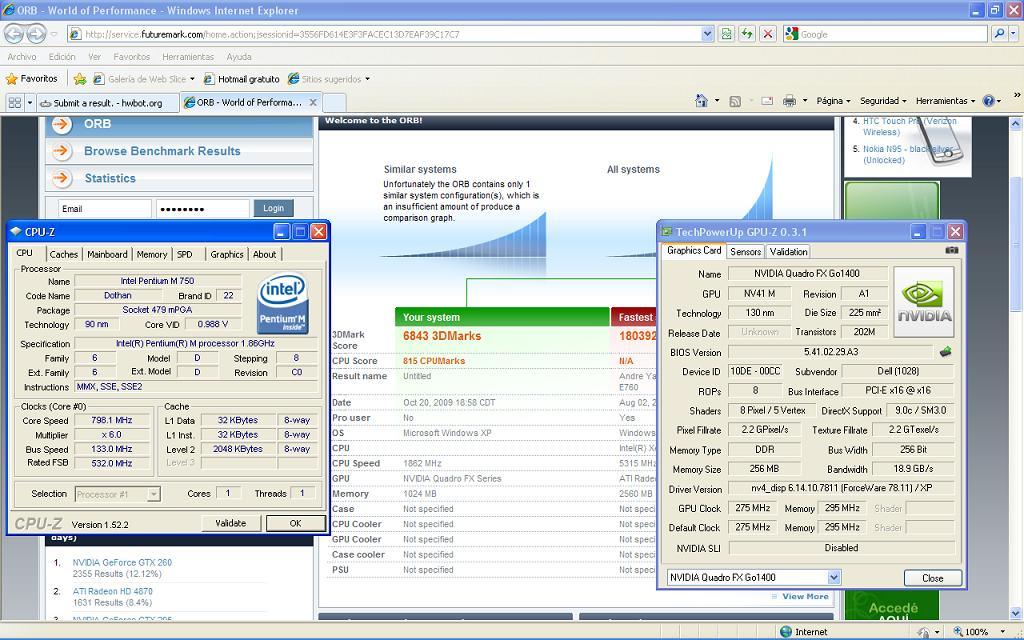Viewport: 1024px width, 640px height.
Task: Click the Login button on ORB page
Action: point(273,208)
